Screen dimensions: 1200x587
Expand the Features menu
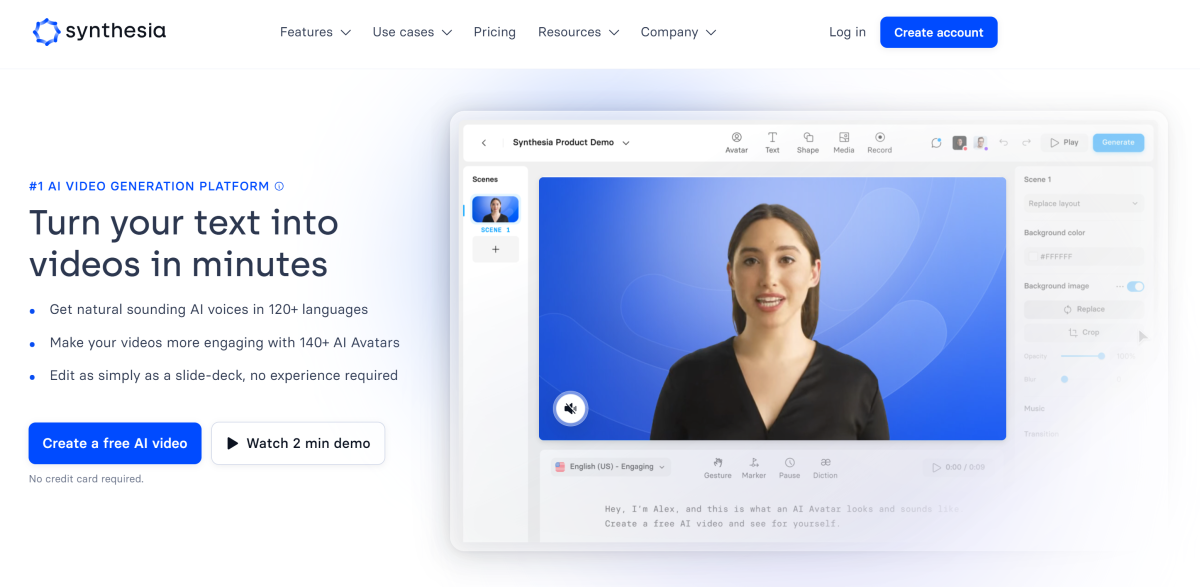click(x=315, y=32)
